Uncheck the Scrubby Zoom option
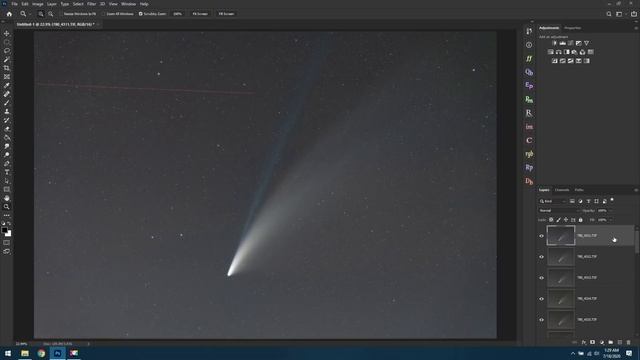The width and height of the screenshot is (640, 360). pos(141,14)
